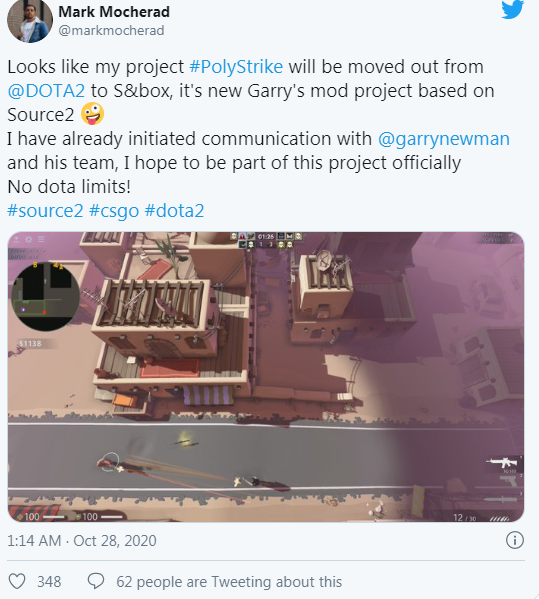Visit the @DOTA2 mention
This screenshot has width=539, height=599.
point(46,91)
